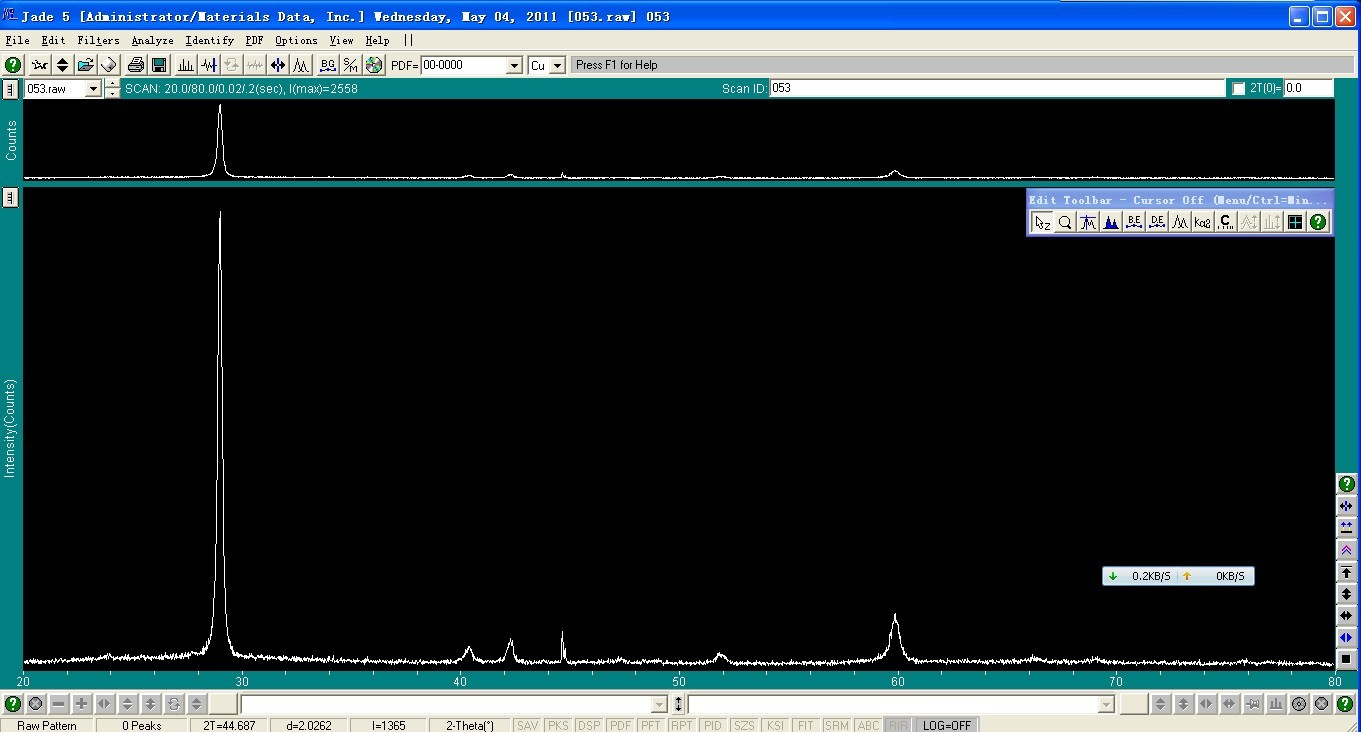Click the smooth pattern icon
The image size is (1361, 732).
[x=209, y=65]
